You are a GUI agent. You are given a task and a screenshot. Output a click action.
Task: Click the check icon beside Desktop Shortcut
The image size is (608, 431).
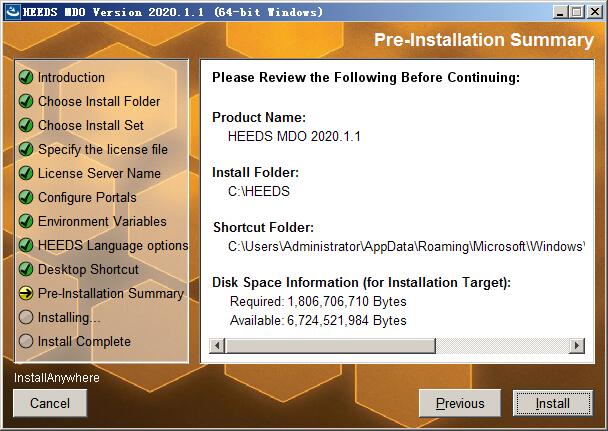(26, 269)
